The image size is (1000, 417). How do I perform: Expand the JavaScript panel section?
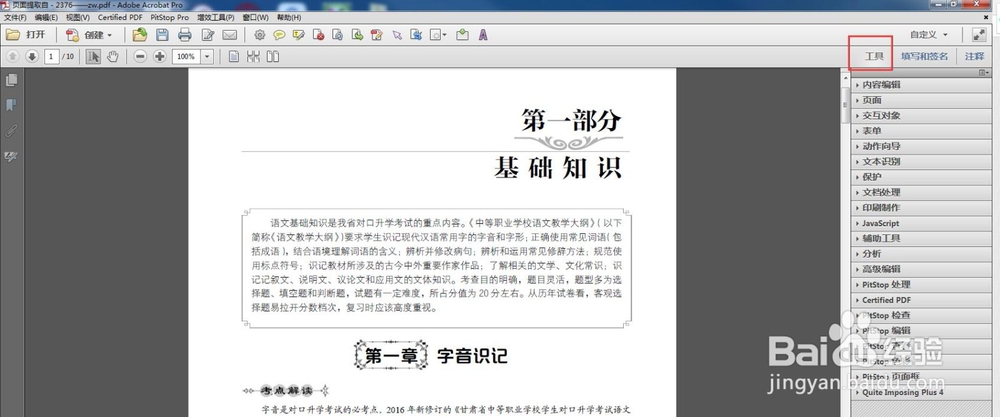point(922,223)
